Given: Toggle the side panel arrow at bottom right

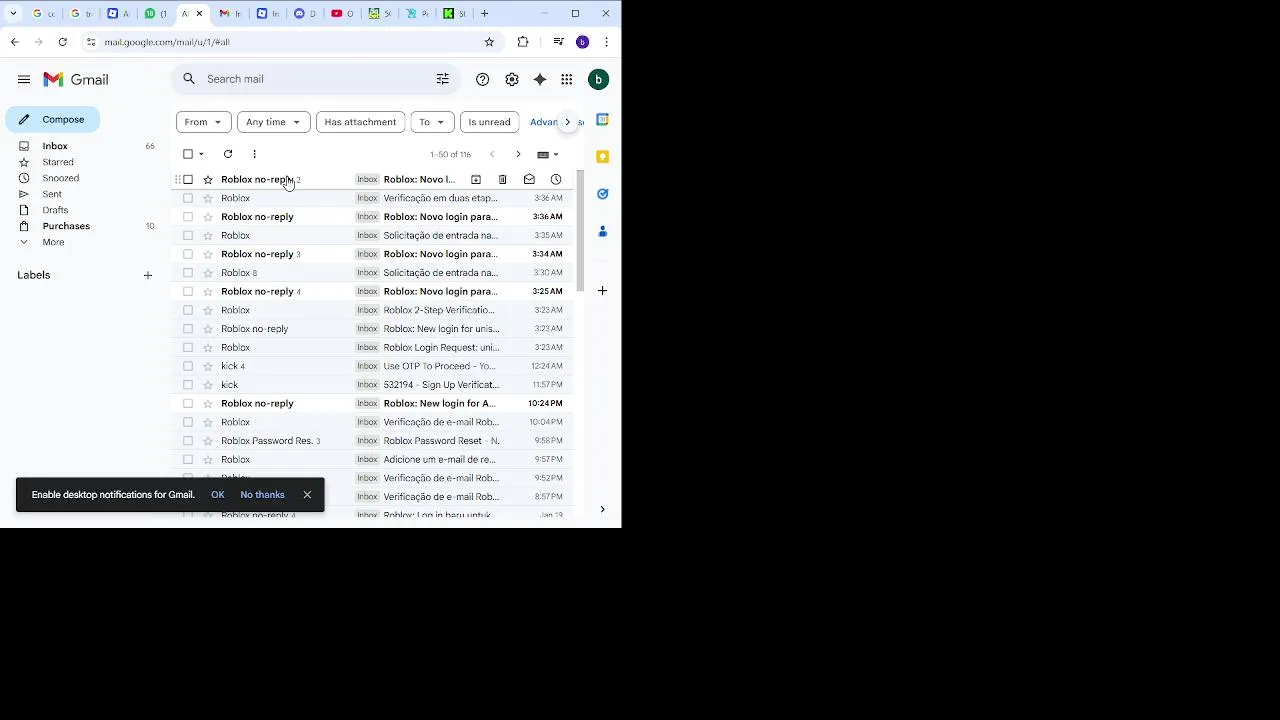Looking at the screenshot, I should point(602,509).
